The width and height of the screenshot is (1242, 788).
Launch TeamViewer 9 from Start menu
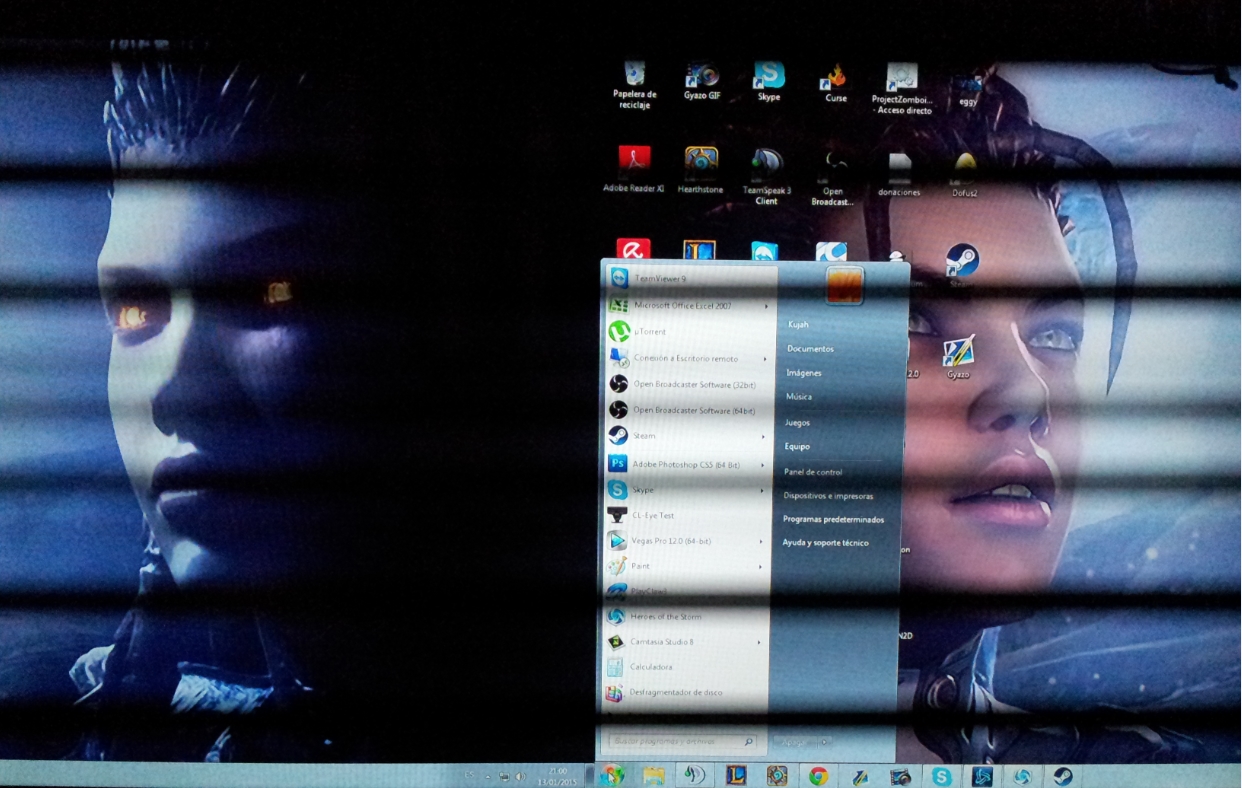pyautogui.click(x=690, y=280)
